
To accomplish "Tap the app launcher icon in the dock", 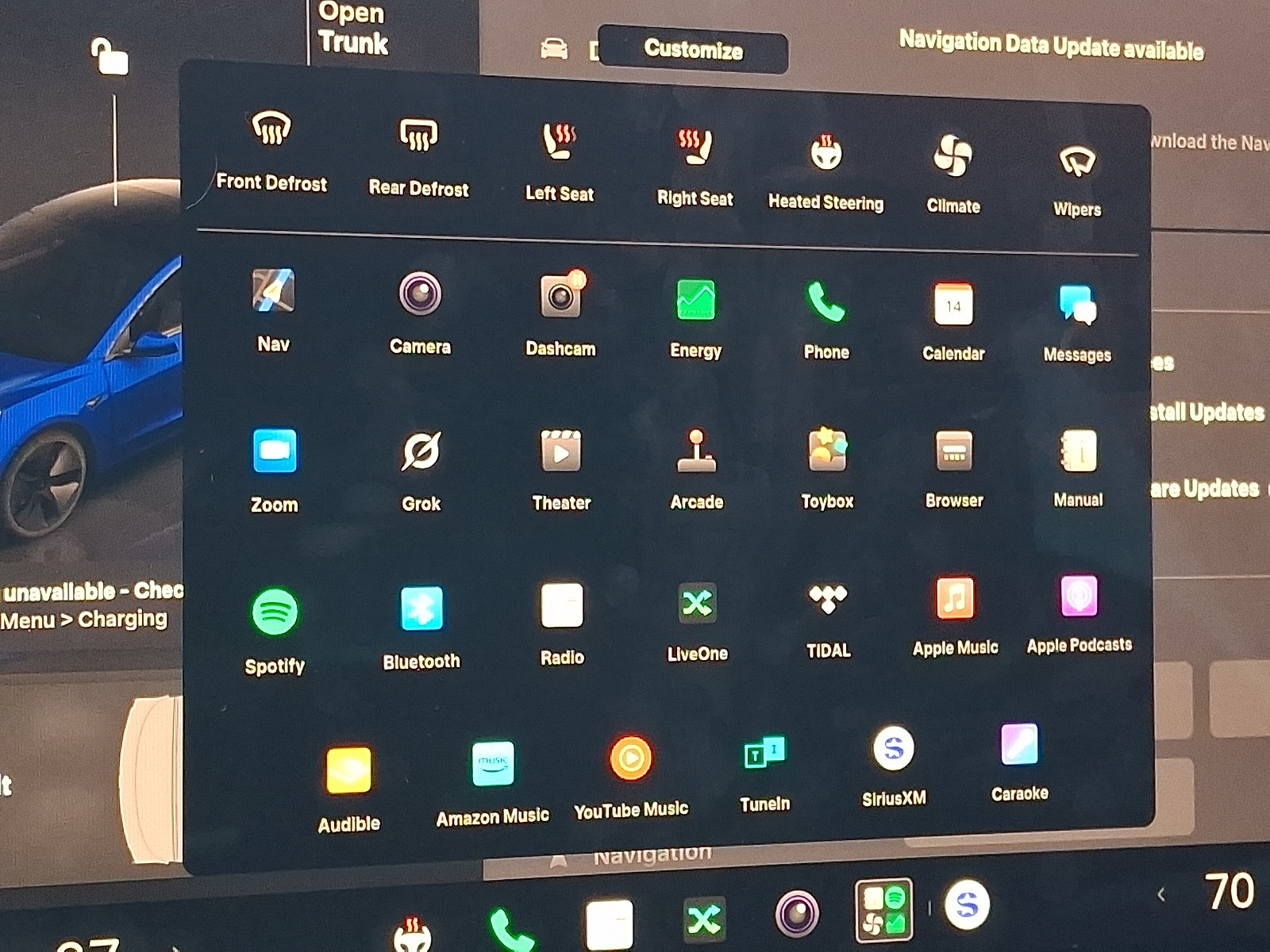I will coord(883,908).
